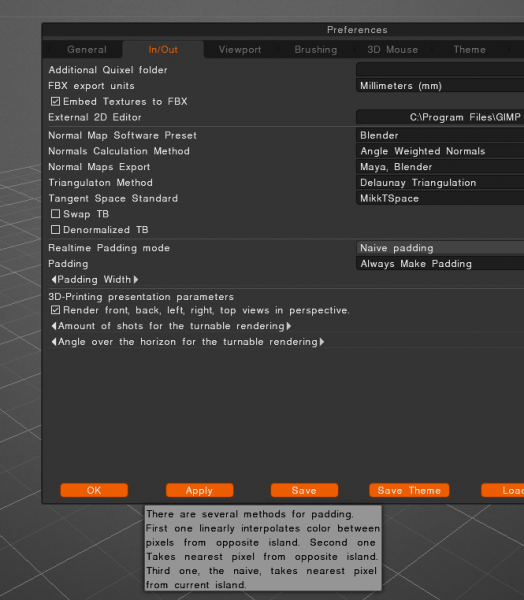Screen dimensions: 524x600
Task: Decrease Padding Width with left arrow
Action: pos(54,280)
